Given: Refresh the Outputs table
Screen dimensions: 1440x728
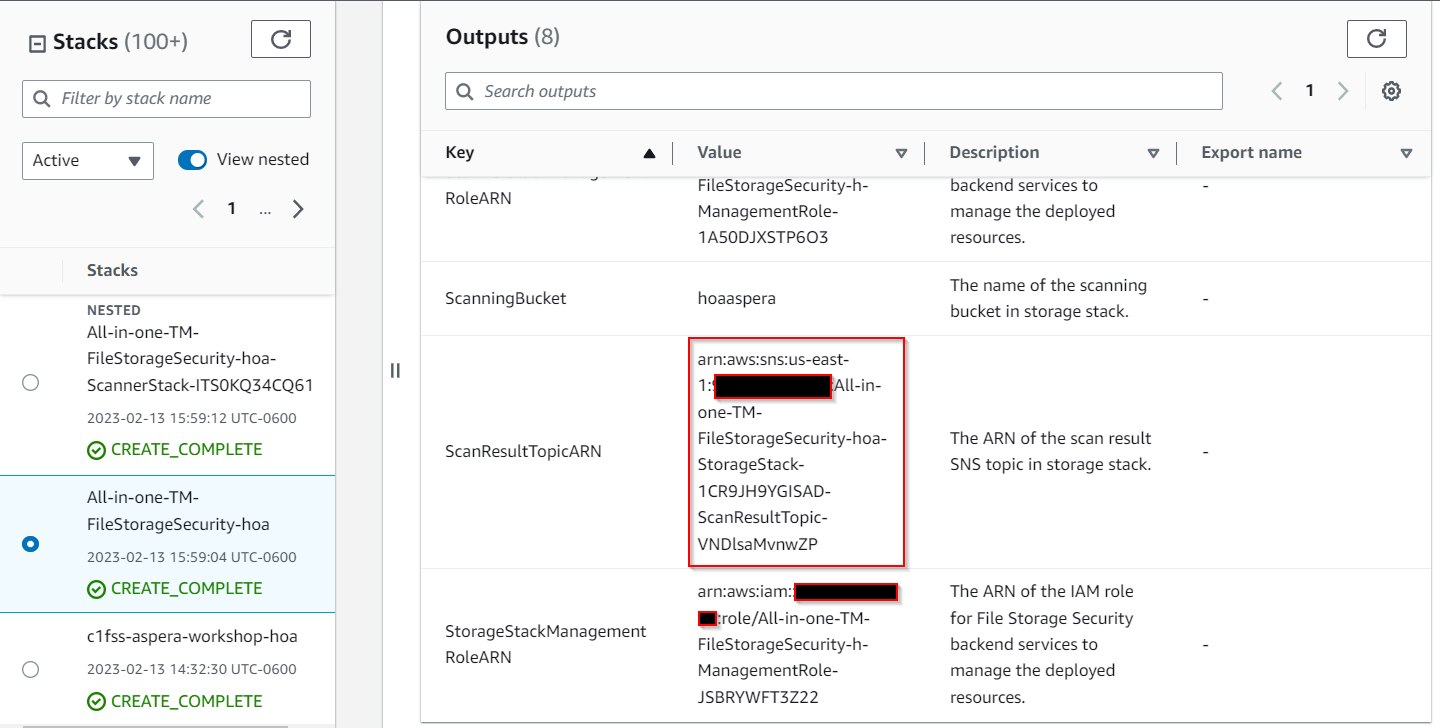Looking at the screenshot, I should coord(1376,39).
